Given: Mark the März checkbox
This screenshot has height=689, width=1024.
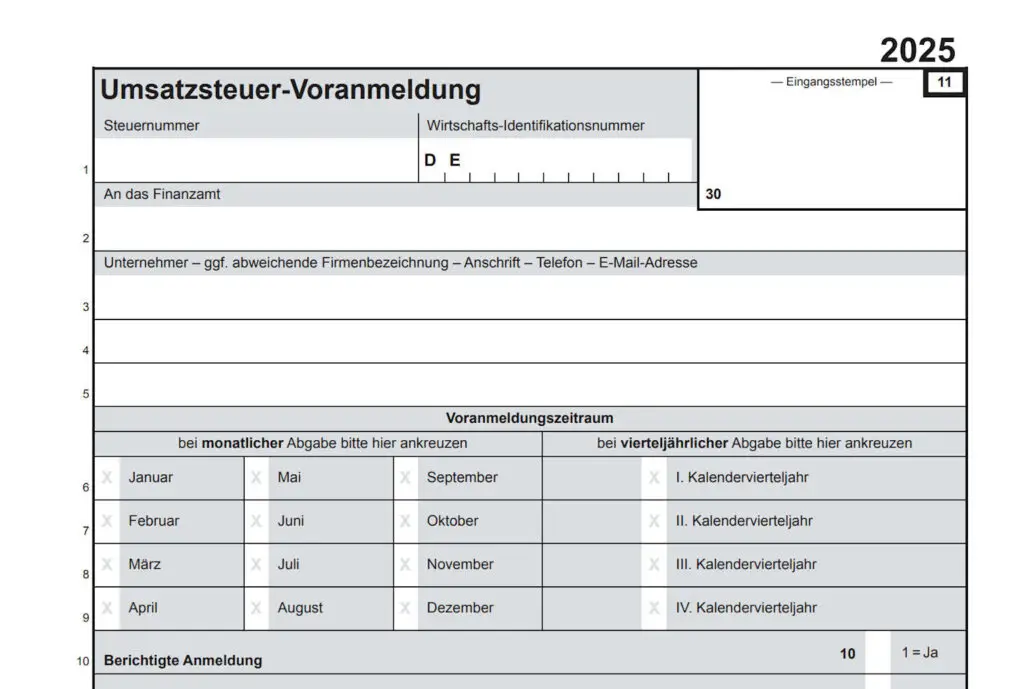Looking at the screenshot, I should [107, 565].
